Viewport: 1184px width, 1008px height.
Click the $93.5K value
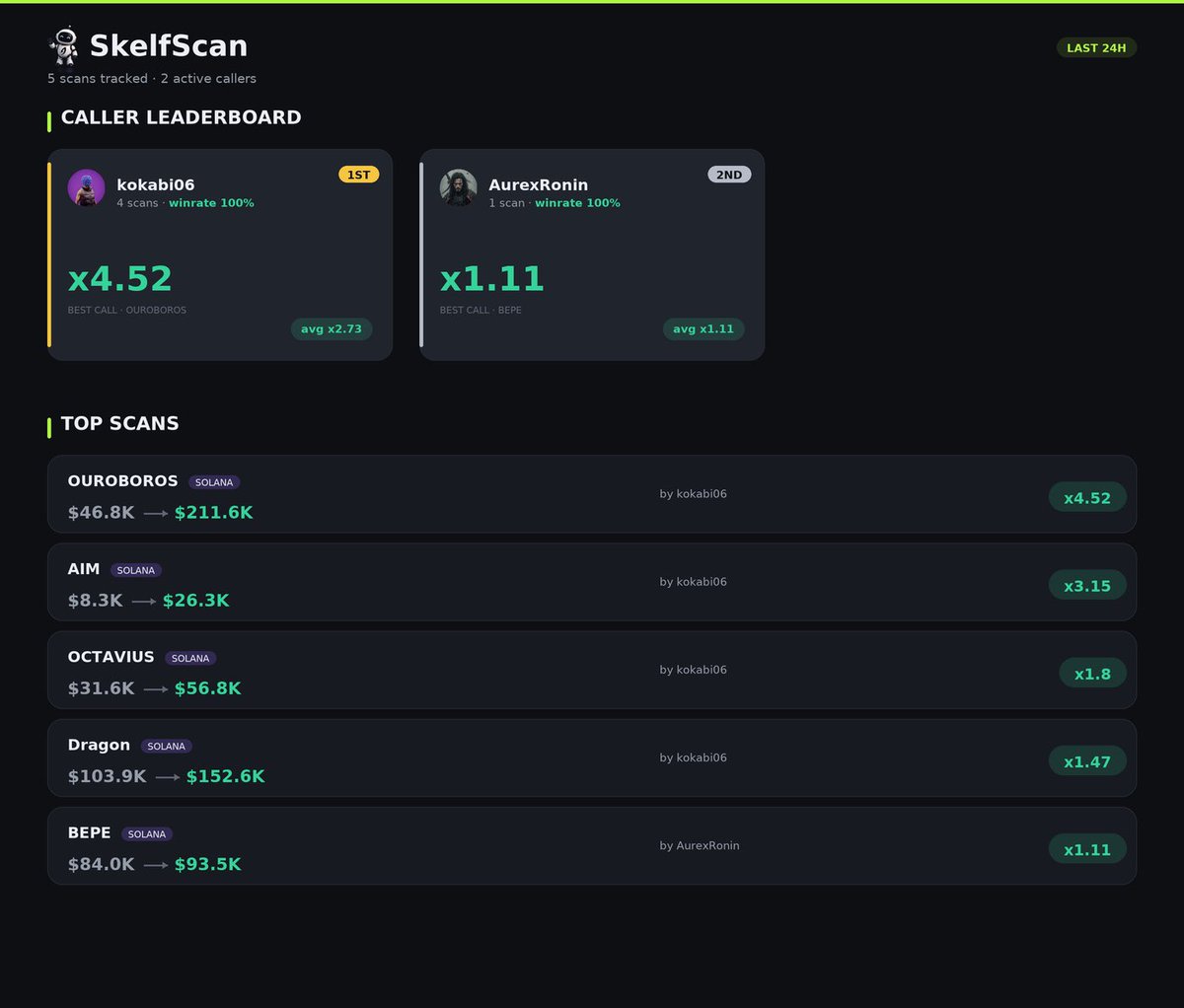(x=208, y=864)
